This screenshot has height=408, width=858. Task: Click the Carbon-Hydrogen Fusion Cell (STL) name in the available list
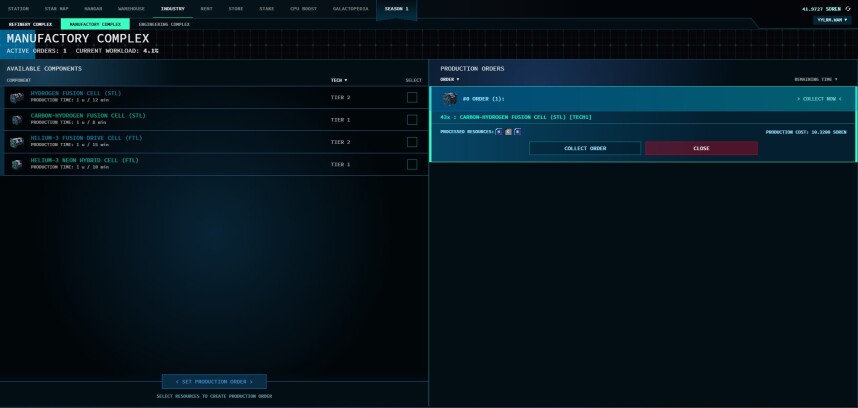(x=88, y=116)
